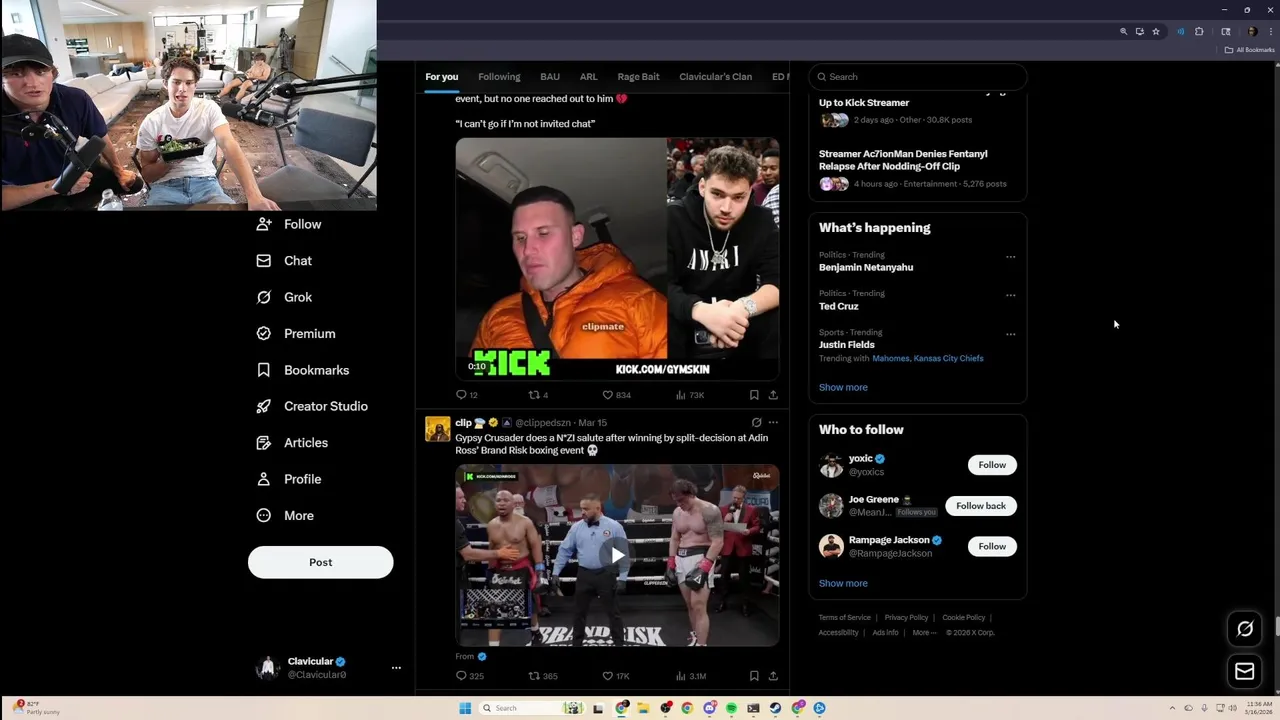Screen dimensions: 1280x720
Task: Bookmark the Kick Gymskin video post
Action: tap(754, 395)
